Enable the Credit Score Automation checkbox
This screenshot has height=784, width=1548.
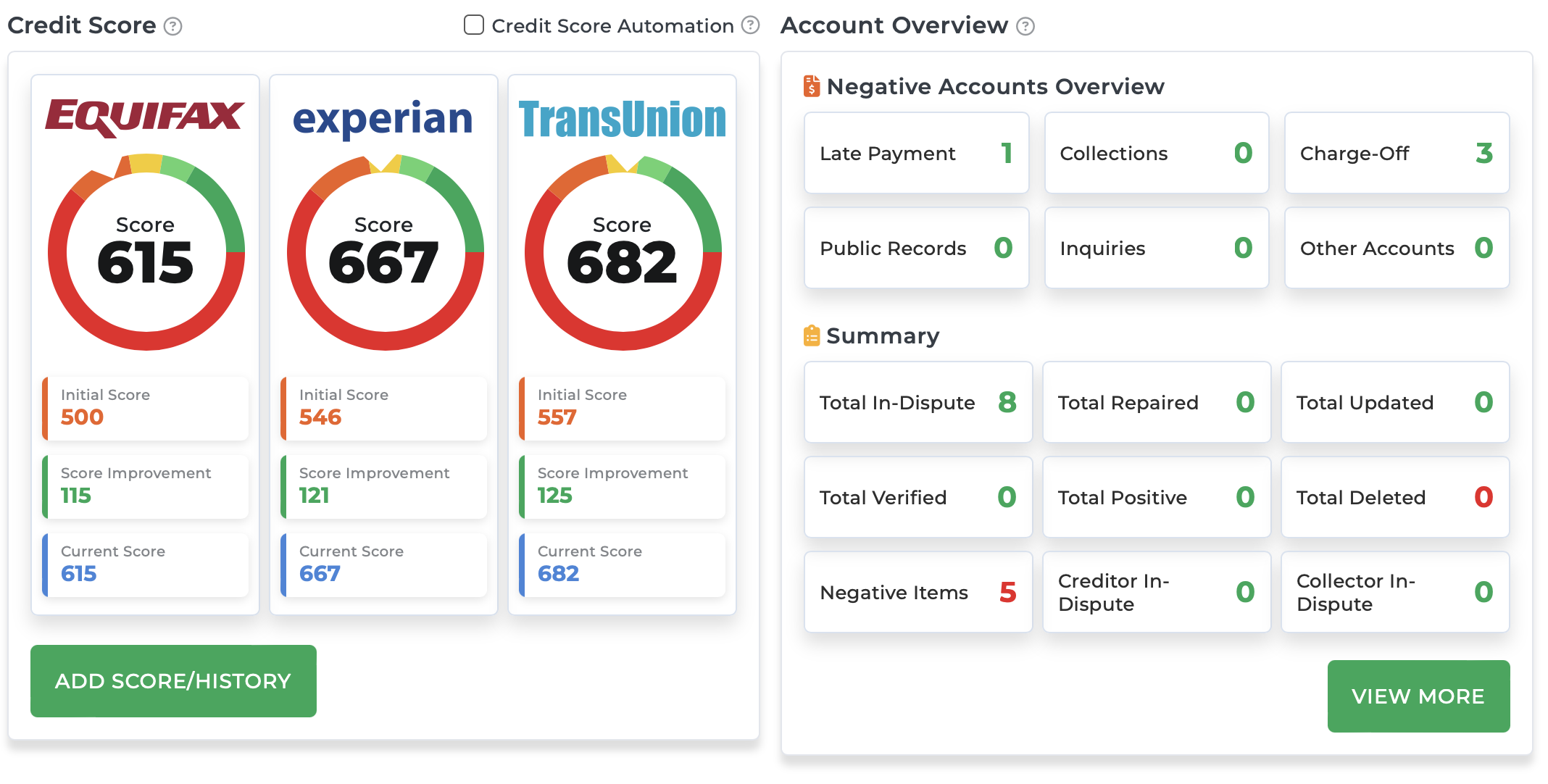(474, 25)
